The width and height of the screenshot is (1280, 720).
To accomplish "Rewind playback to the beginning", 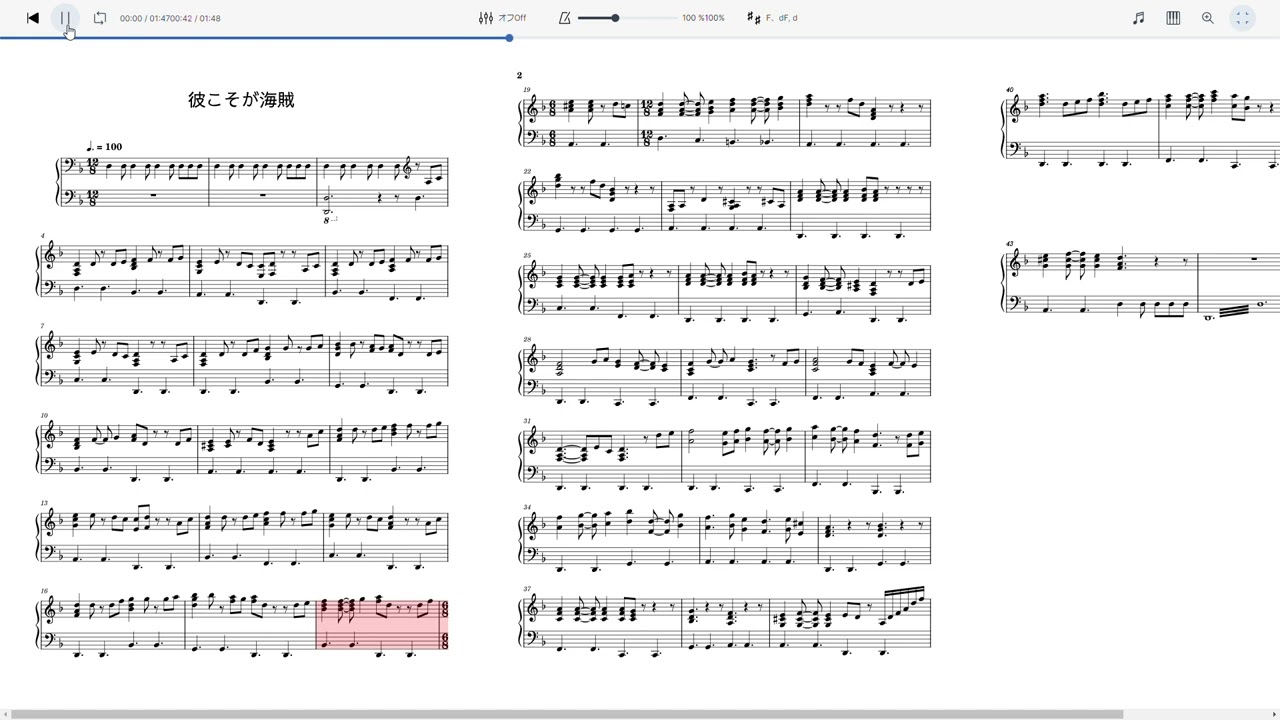I will [33, 18].
